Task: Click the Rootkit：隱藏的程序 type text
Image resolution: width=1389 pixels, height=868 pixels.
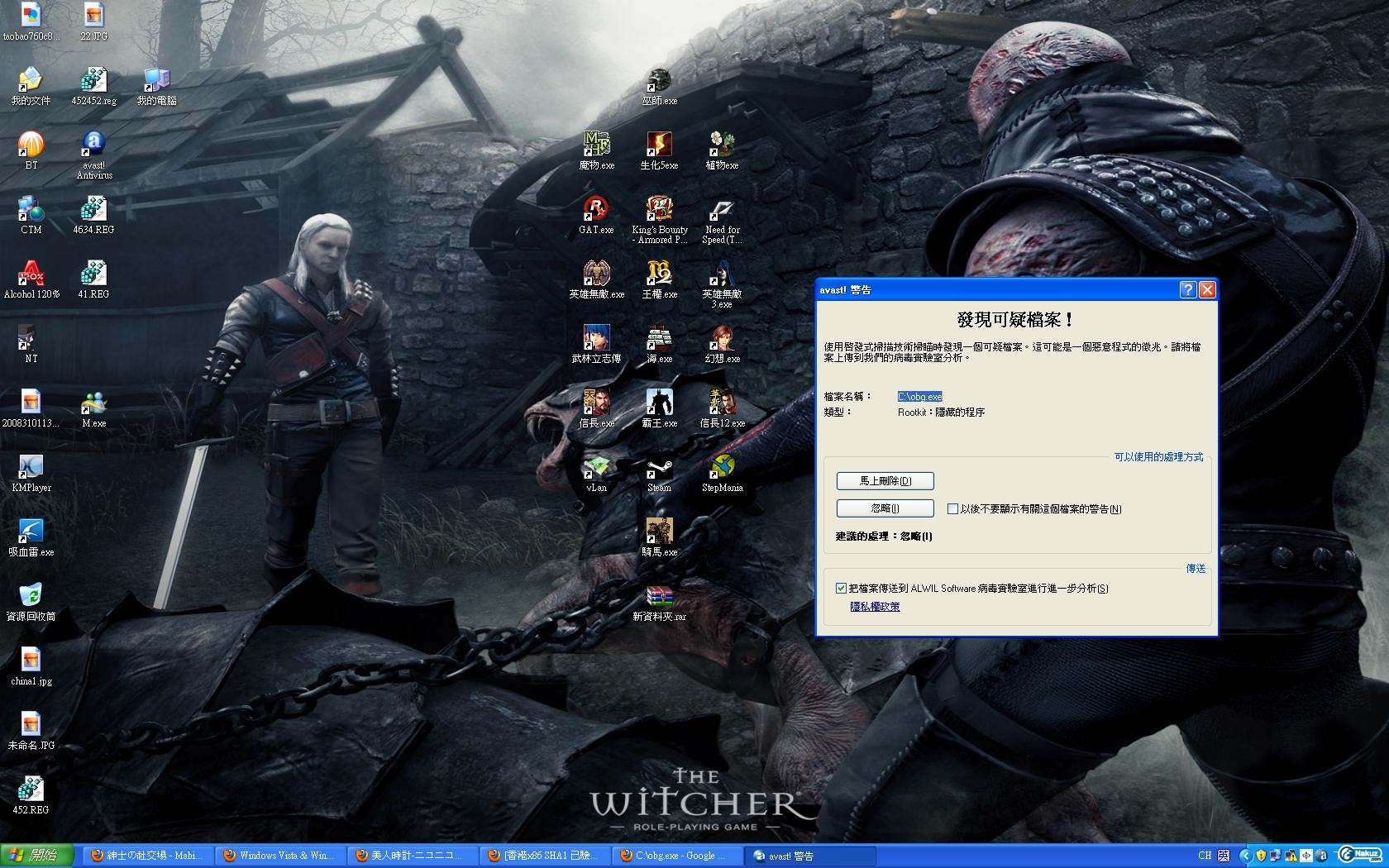Action: [x=941, y=412]
